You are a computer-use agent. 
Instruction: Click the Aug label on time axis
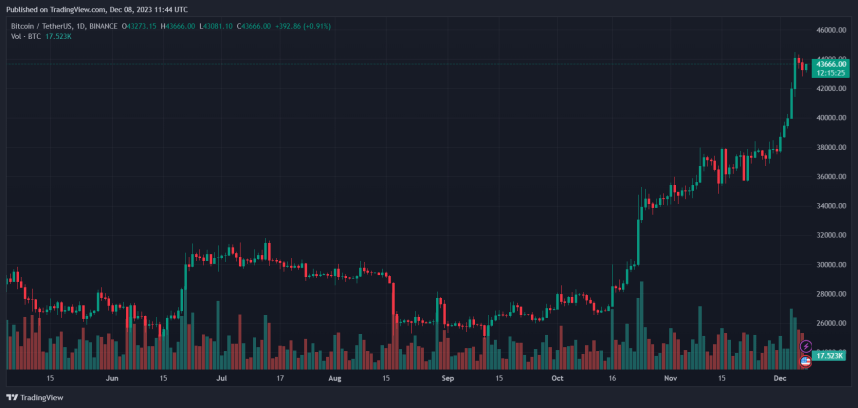(x=334, y=379)
